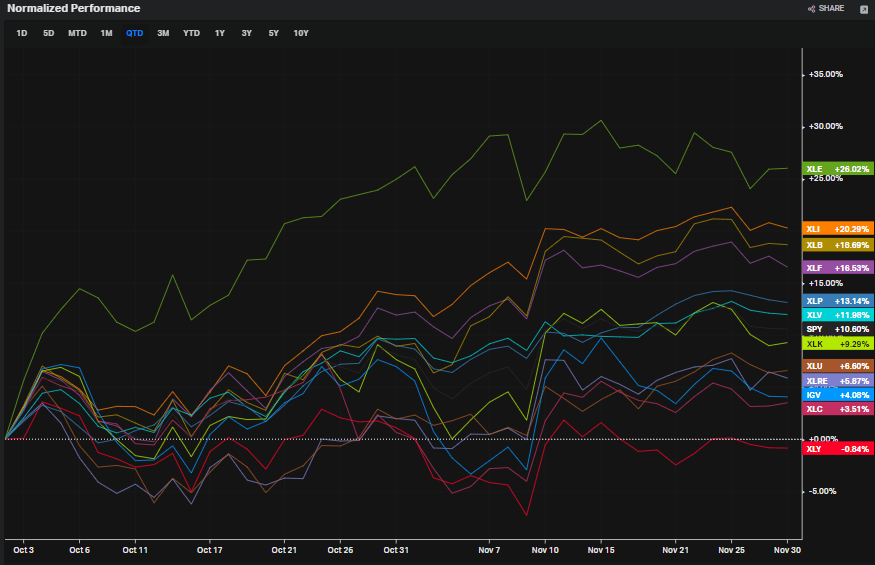Select the teal XLV +11.98% tag

838,315
